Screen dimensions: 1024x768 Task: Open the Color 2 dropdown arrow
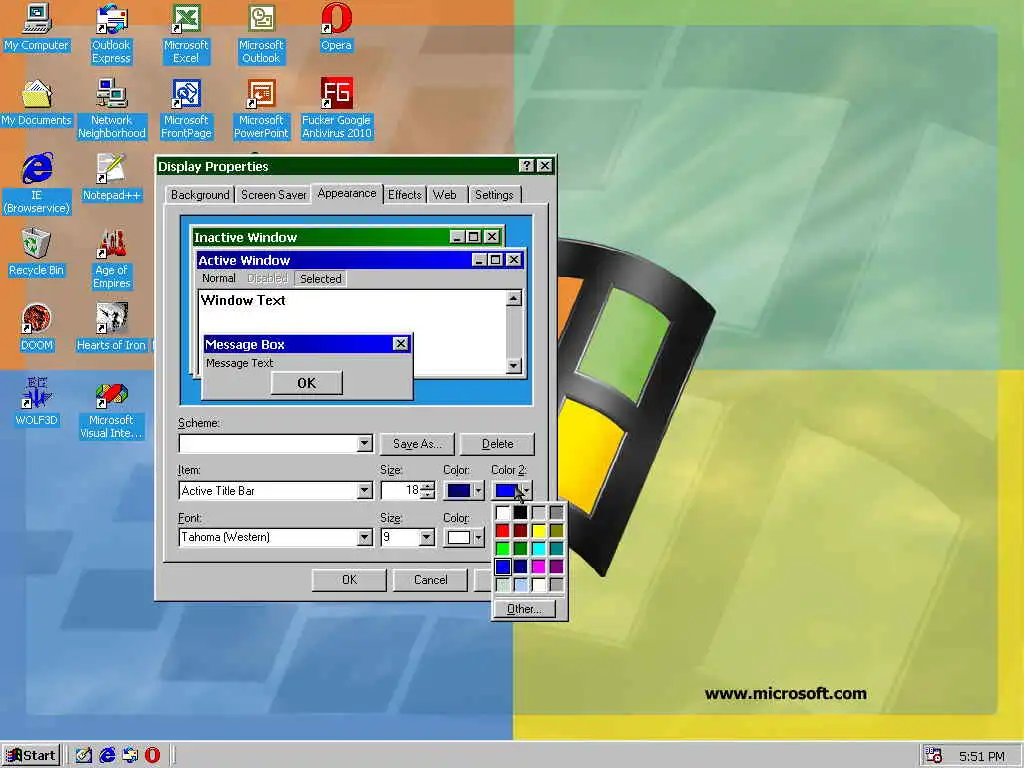(526, 490)
